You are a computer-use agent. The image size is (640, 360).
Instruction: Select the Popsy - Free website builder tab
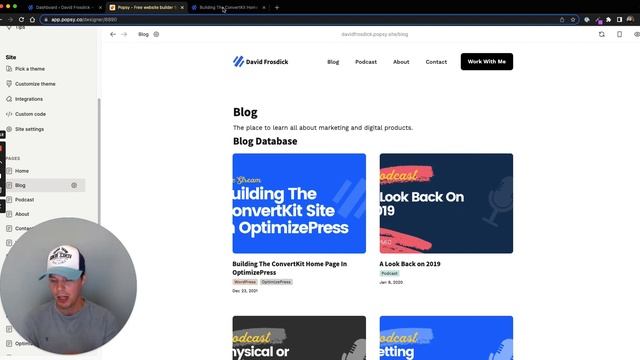(x=147, y=7)
